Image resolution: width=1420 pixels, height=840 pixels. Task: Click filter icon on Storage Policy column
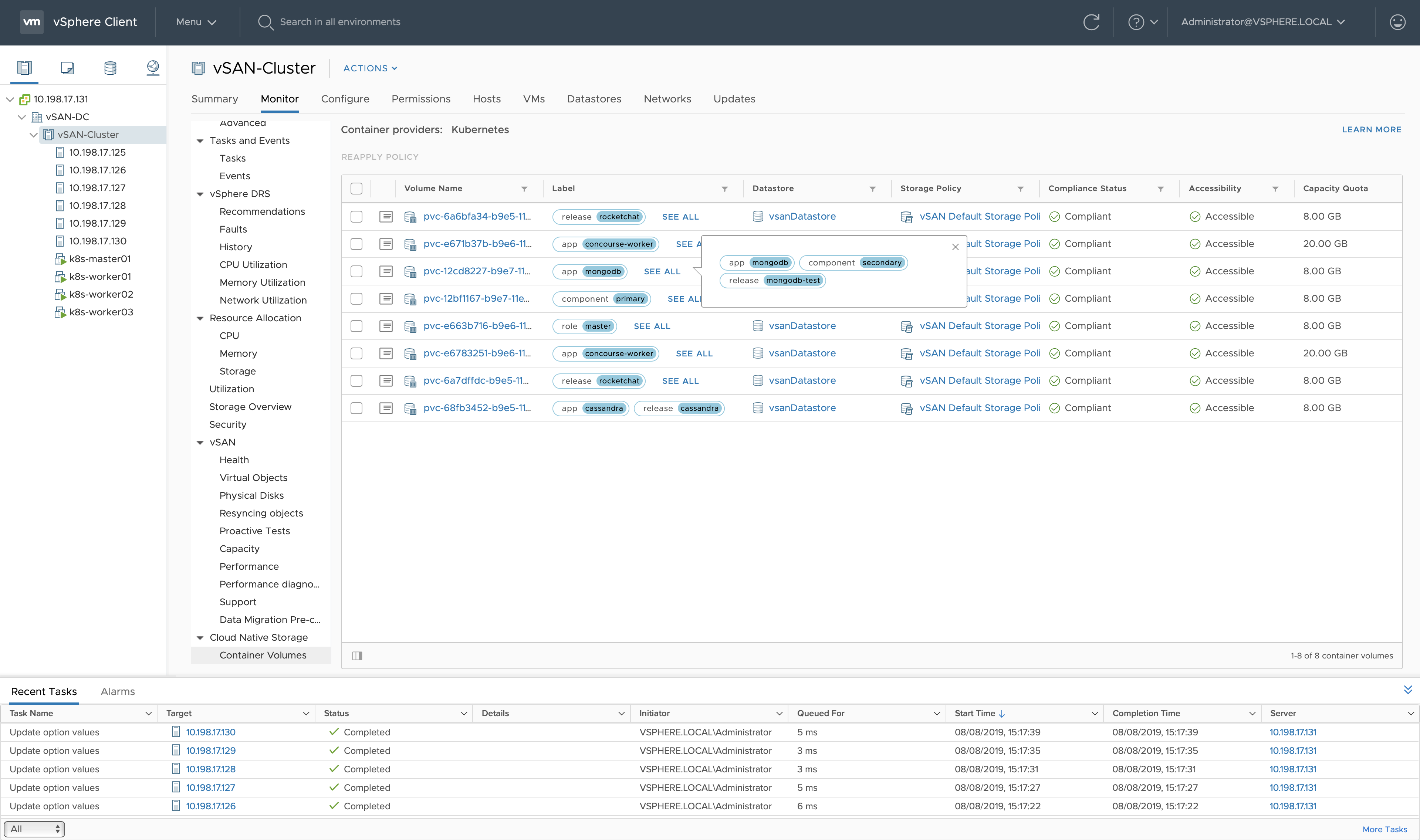coord(1020,189)
